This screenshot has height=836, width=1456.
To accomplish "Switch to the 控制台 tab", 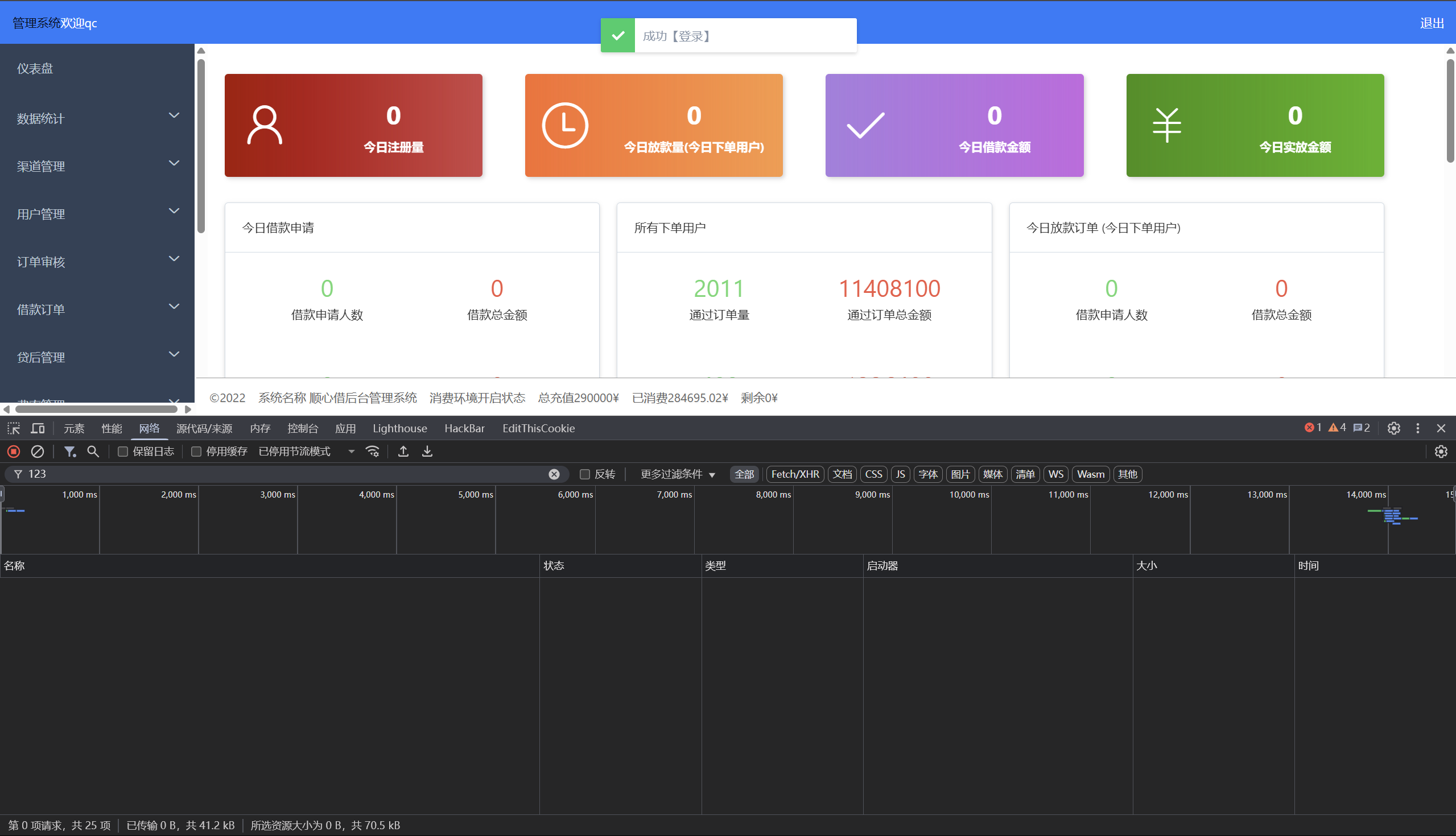I will click(x=303, y=428).
